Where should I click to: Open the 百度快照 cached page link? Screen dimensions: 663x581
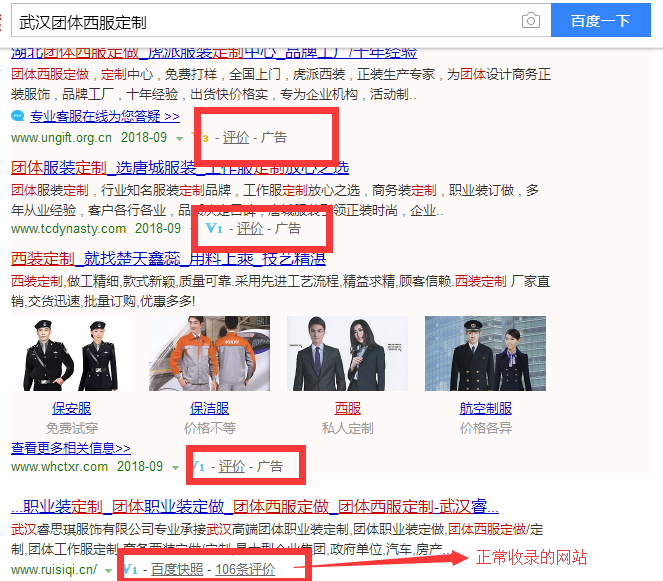pos(177,570)
